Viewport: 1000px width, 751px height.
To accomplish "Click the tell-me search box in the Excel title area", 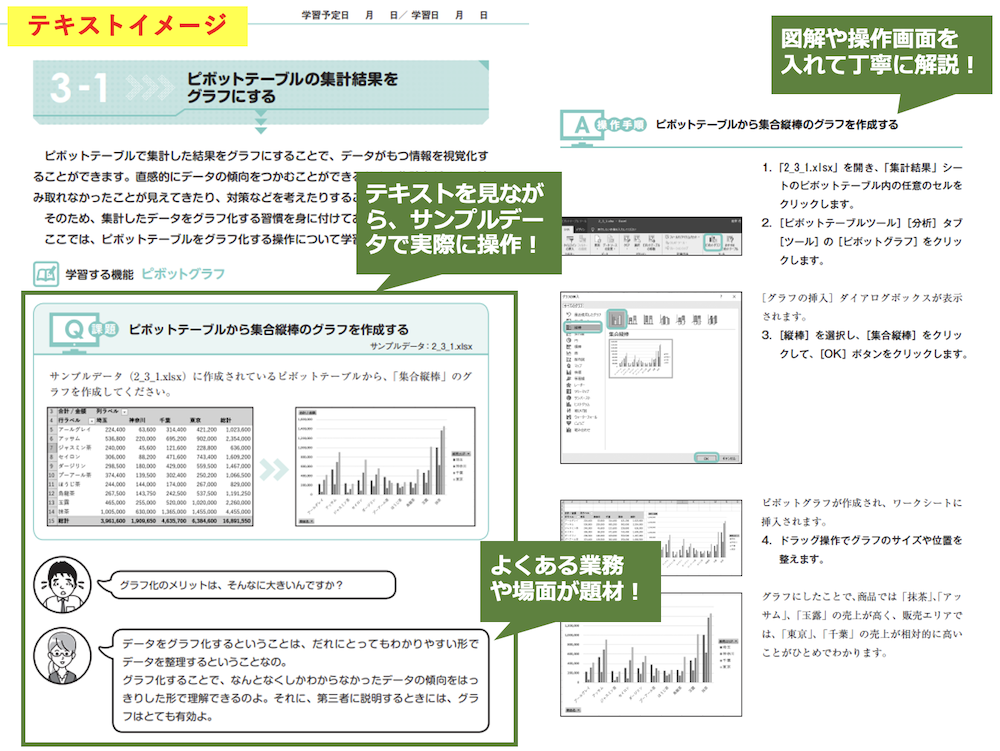I will tap(615, 228).
